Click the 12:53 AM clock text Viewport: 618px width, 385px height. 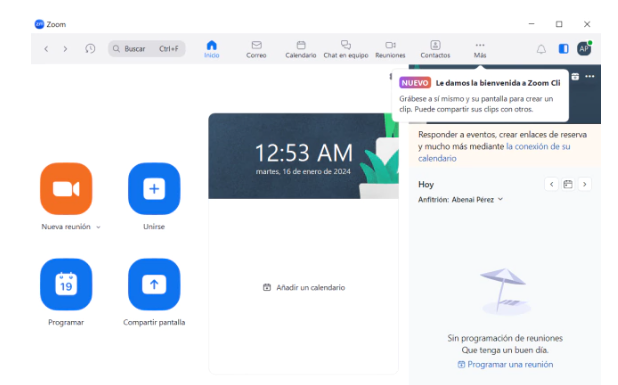304,153
